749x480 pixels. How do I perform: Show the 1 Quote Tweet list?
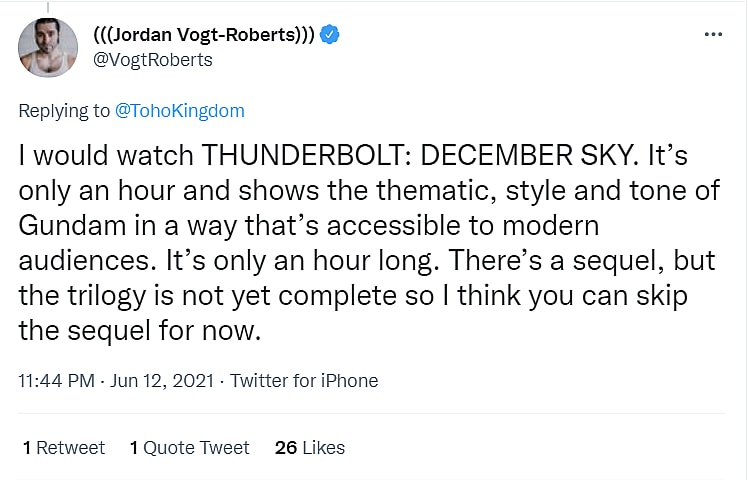tap(190, 448)
